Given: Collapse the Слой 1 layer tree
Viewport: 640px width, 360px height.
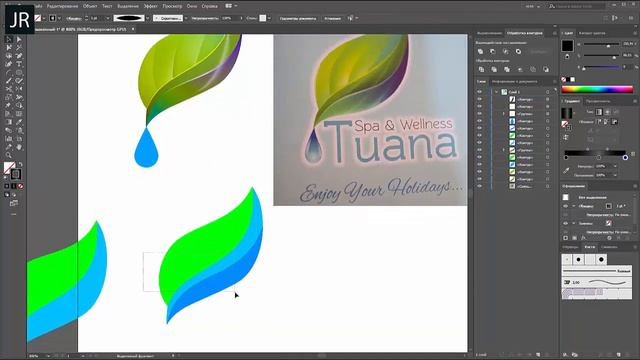Looking at the screenshot, I should pos(496,92).
